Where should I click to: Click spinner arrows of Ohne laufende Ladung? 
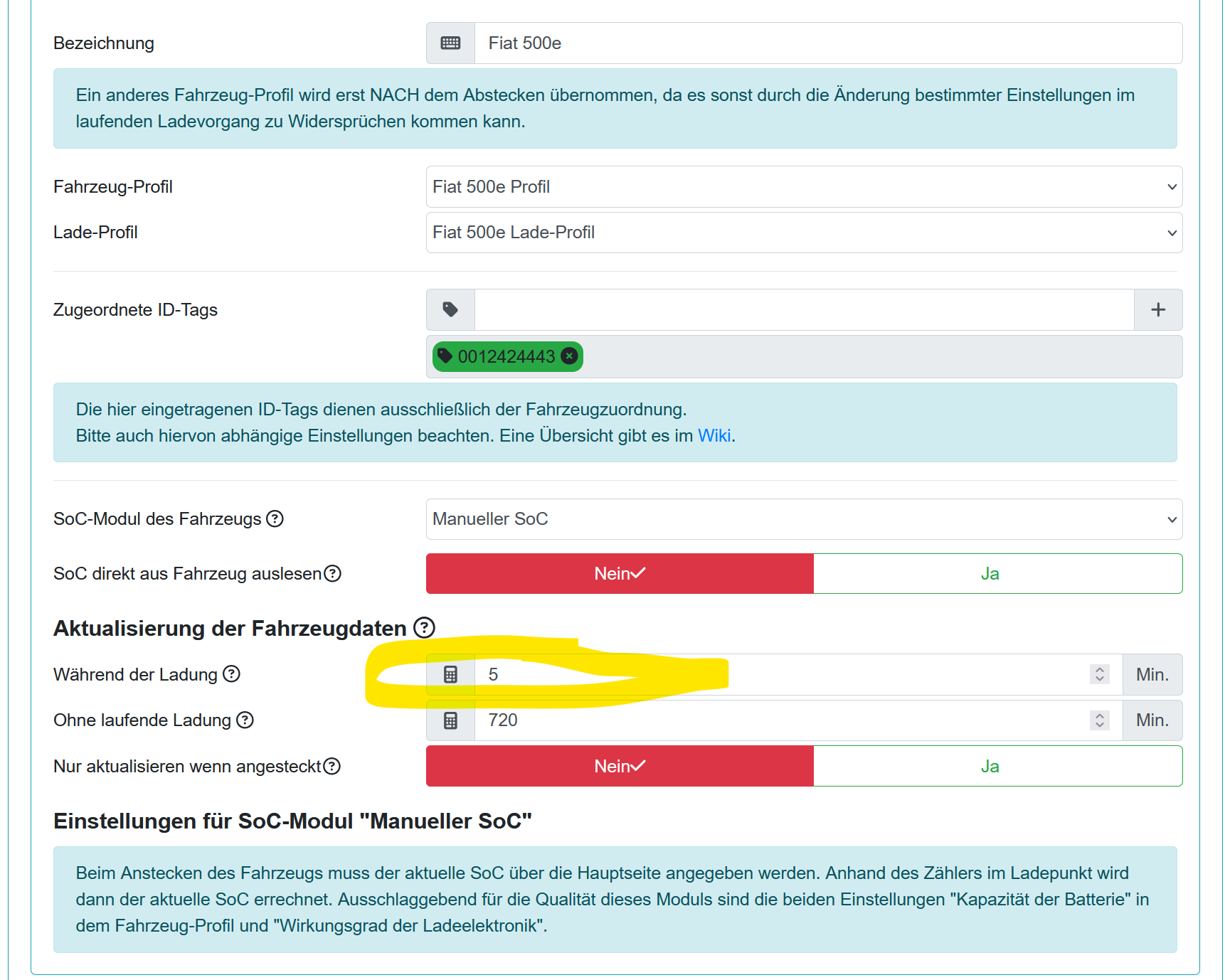click(1099, 720)
